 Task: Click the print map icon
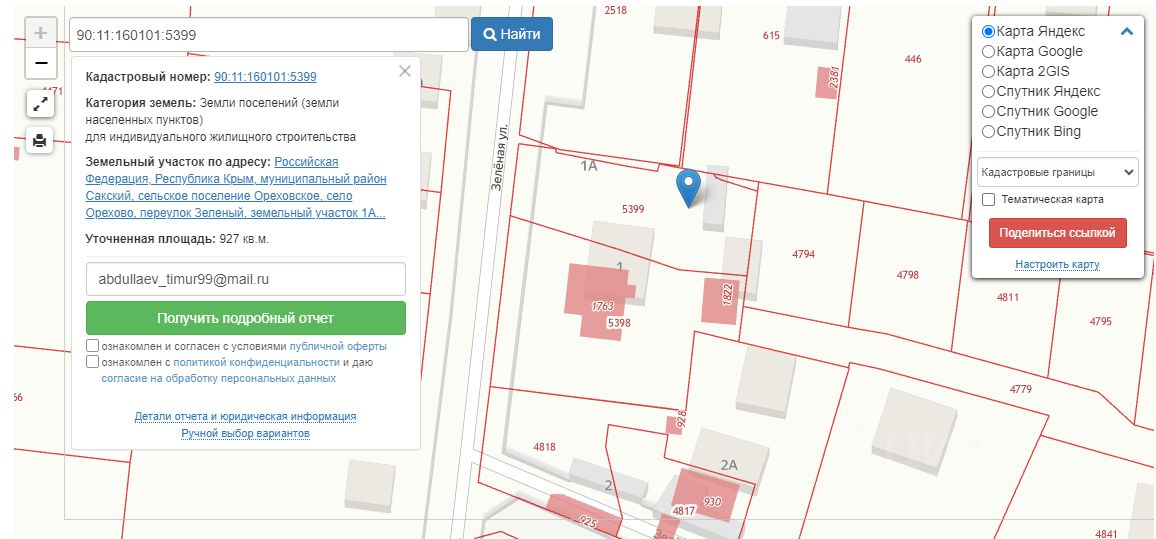pos(40,141)
